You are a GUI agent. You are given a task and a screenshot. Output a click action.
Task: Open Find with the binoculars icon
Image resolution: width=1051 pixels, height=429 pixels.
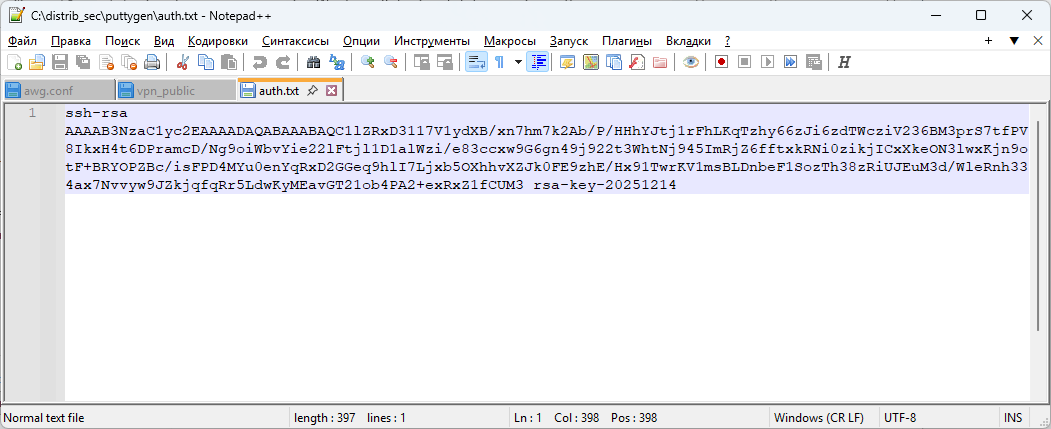313,62
